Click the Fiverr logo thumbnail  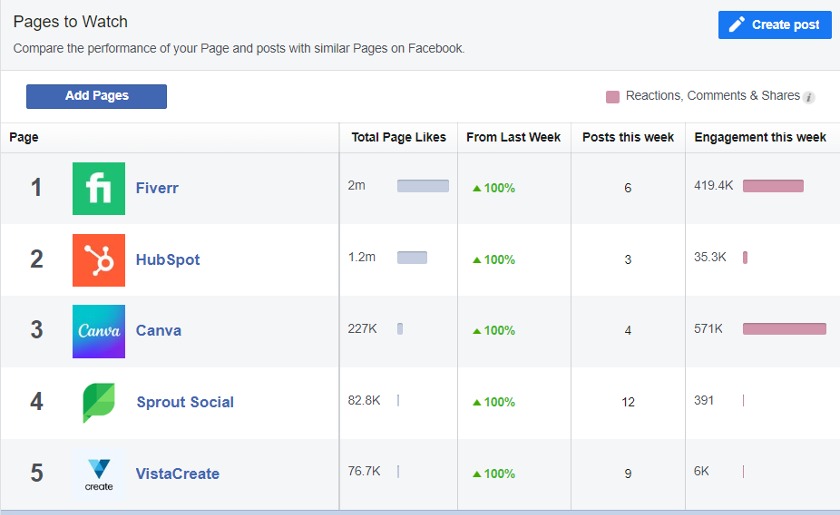coord(99,188)
